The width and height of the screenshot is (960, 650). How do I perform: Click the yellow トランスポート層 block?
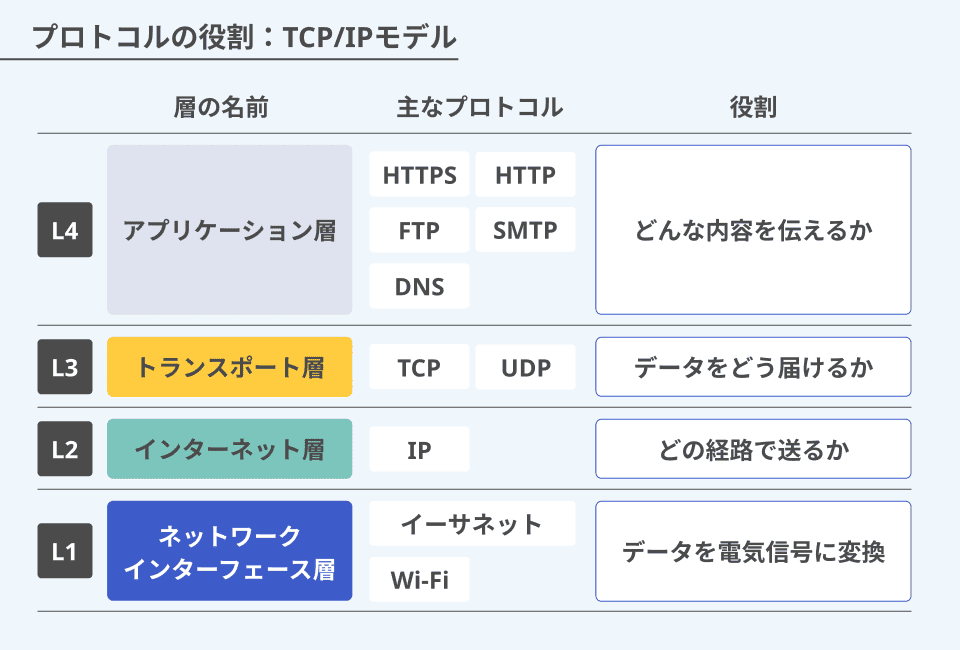click(x=230, y=367)
